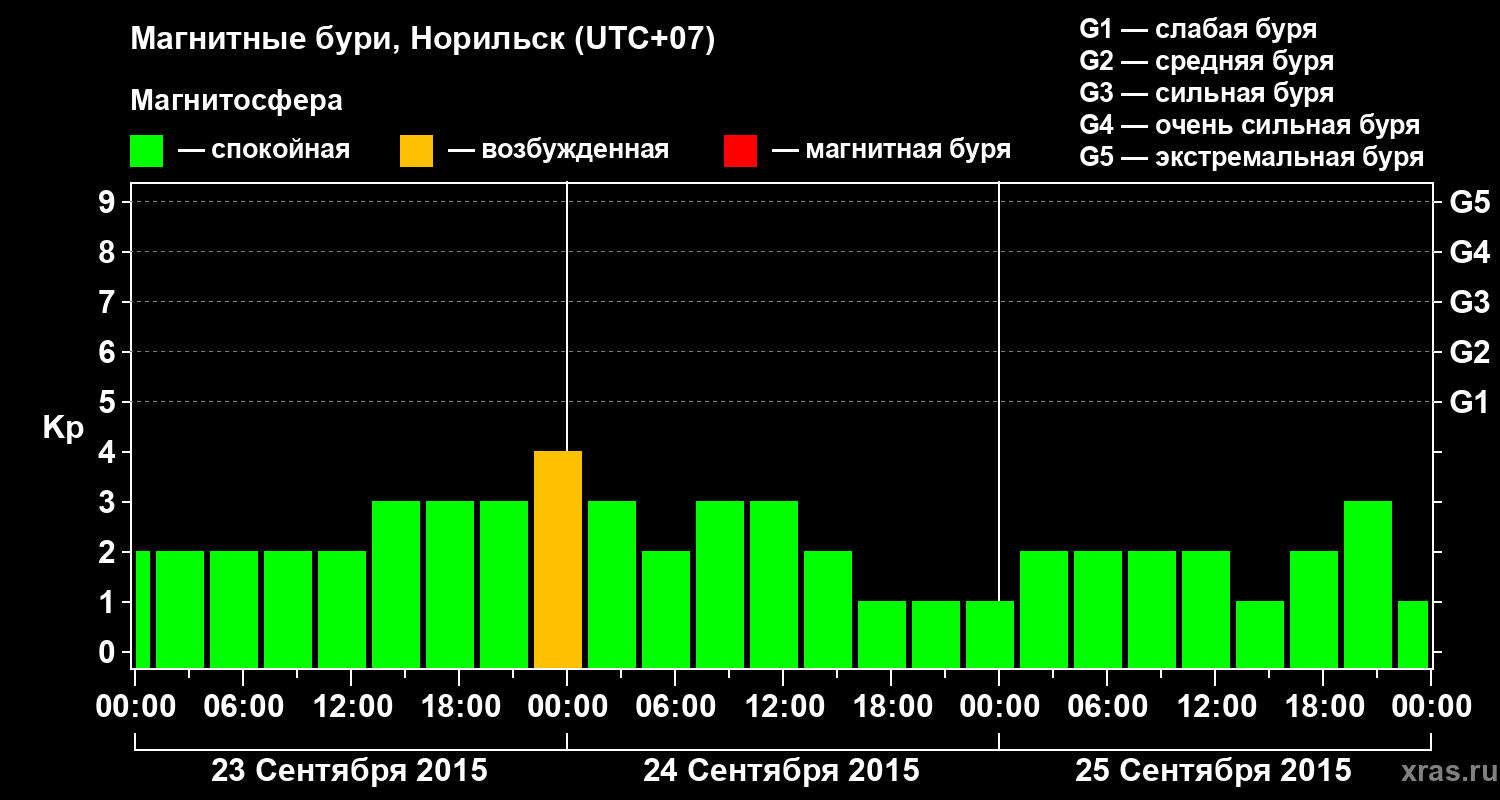Click the G3 right-axis label
Screen dimensions: 1500x800
tap(1469, 302)
